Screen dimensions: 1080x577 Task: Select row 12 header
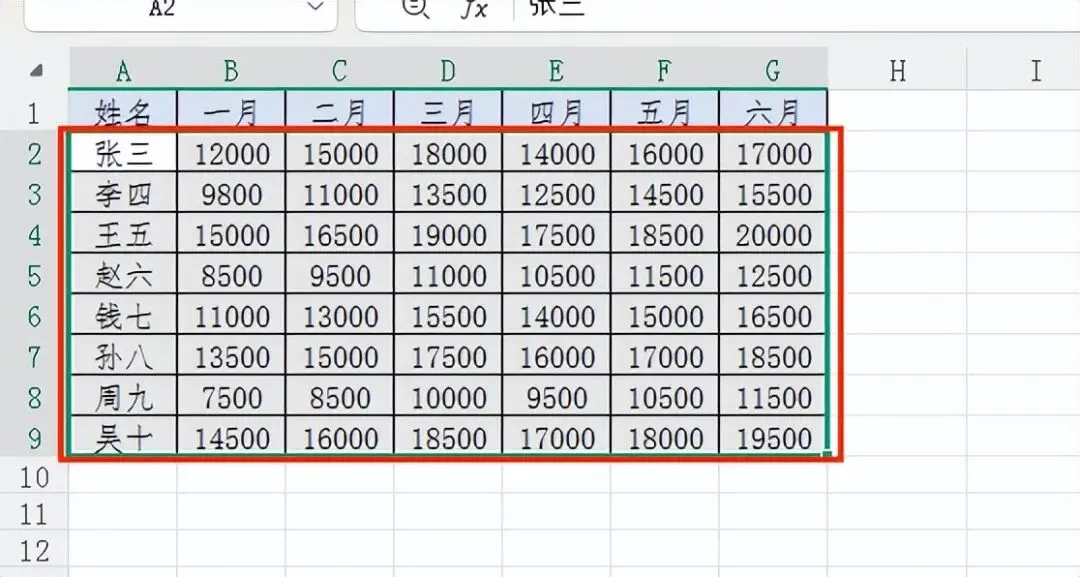pos(34,551)
